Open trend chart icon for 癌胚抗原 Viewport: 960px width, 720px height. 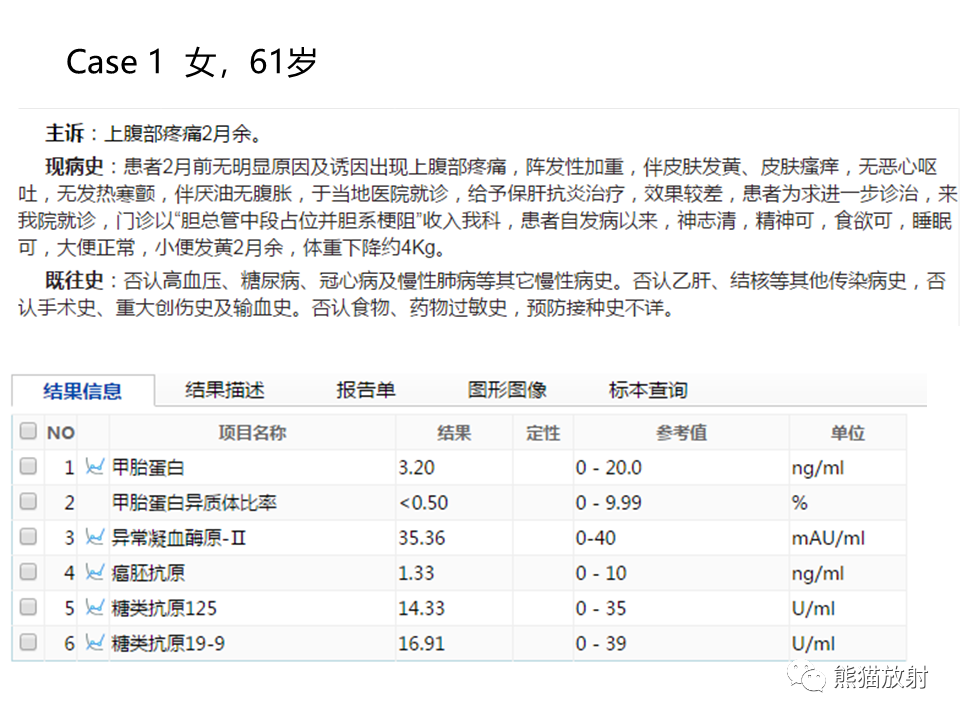(x=94, y=572)
